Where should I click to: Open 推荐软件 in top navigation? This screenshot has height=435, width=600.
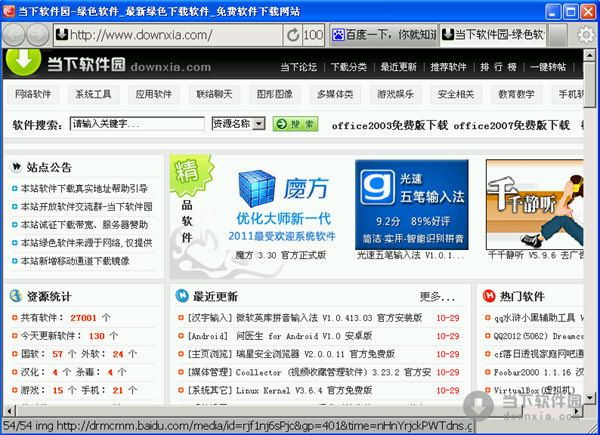tap(448, 67)
